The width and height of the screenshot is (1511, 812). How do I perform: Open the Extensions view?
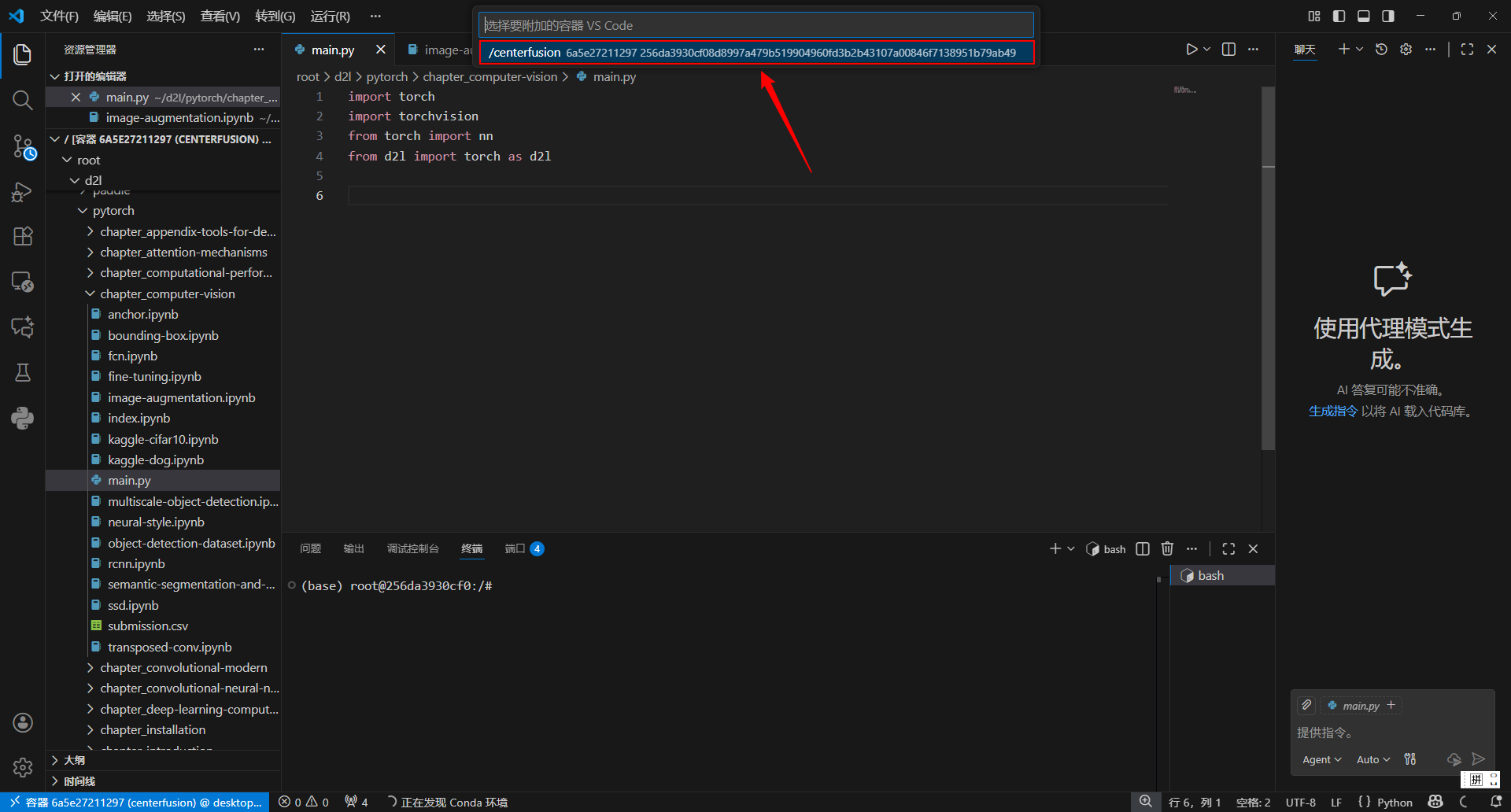click(22, 236)
